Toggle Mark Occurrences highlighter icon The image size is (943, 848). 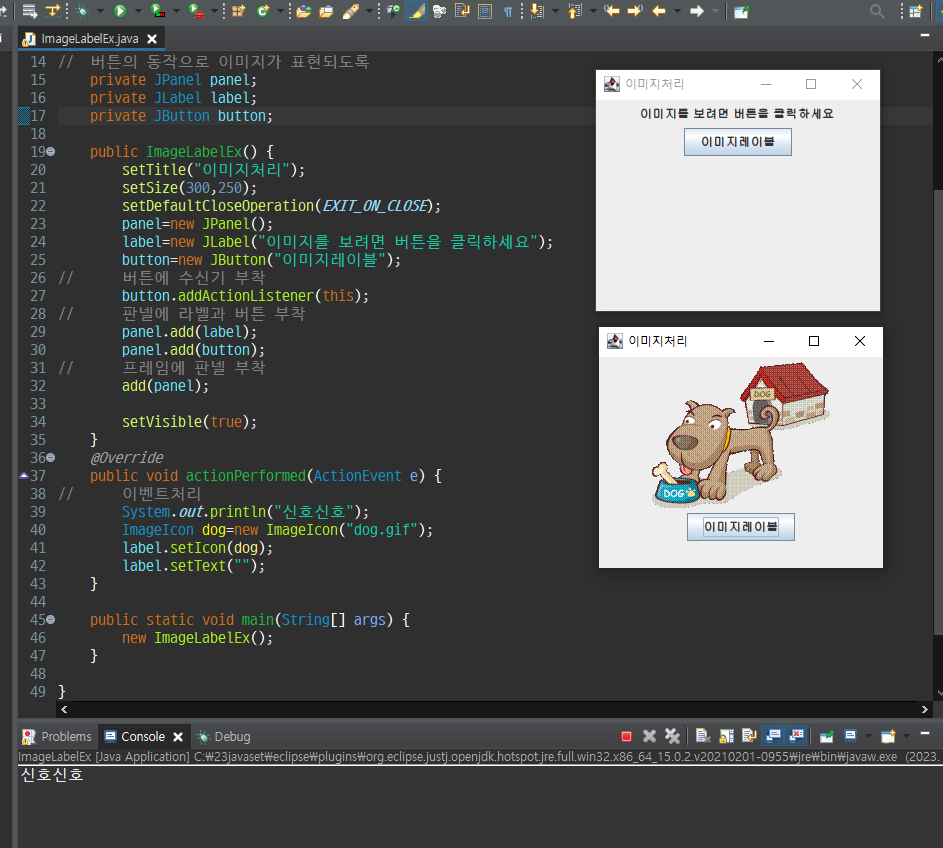tap(416, 11)
